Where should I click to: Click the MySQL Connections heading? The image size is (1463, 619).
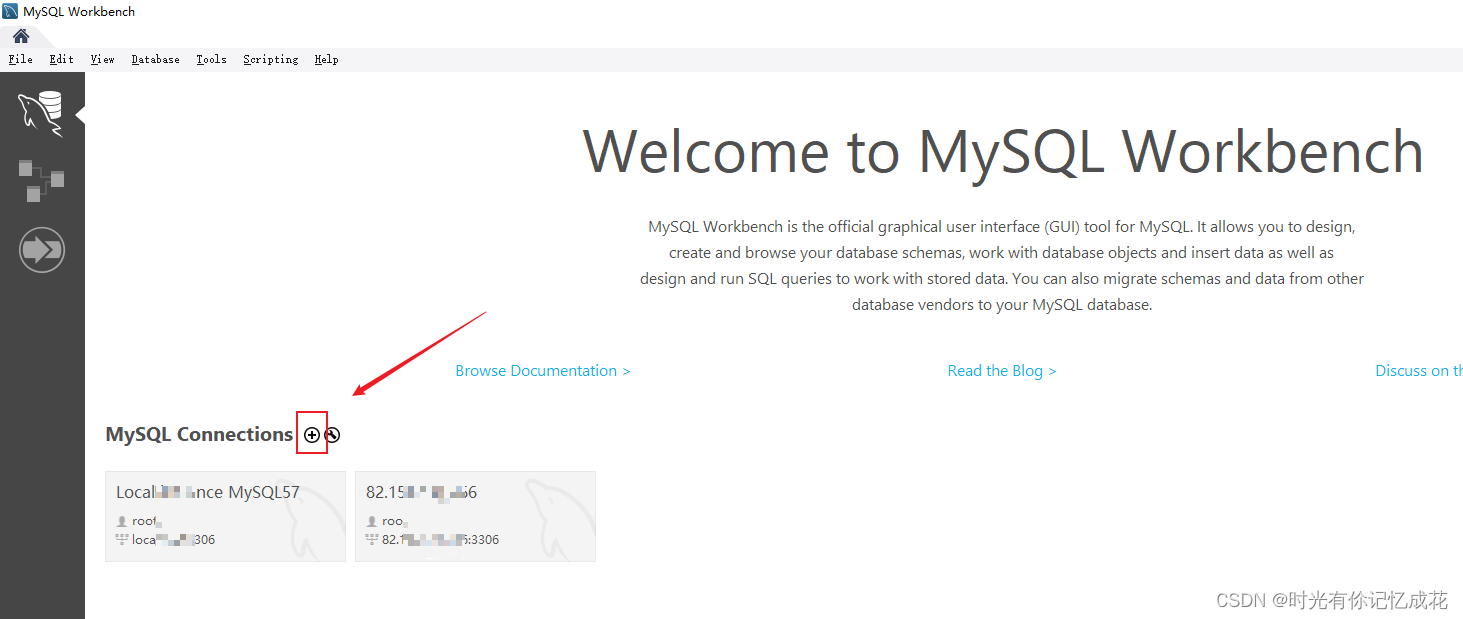coord(199,434)
